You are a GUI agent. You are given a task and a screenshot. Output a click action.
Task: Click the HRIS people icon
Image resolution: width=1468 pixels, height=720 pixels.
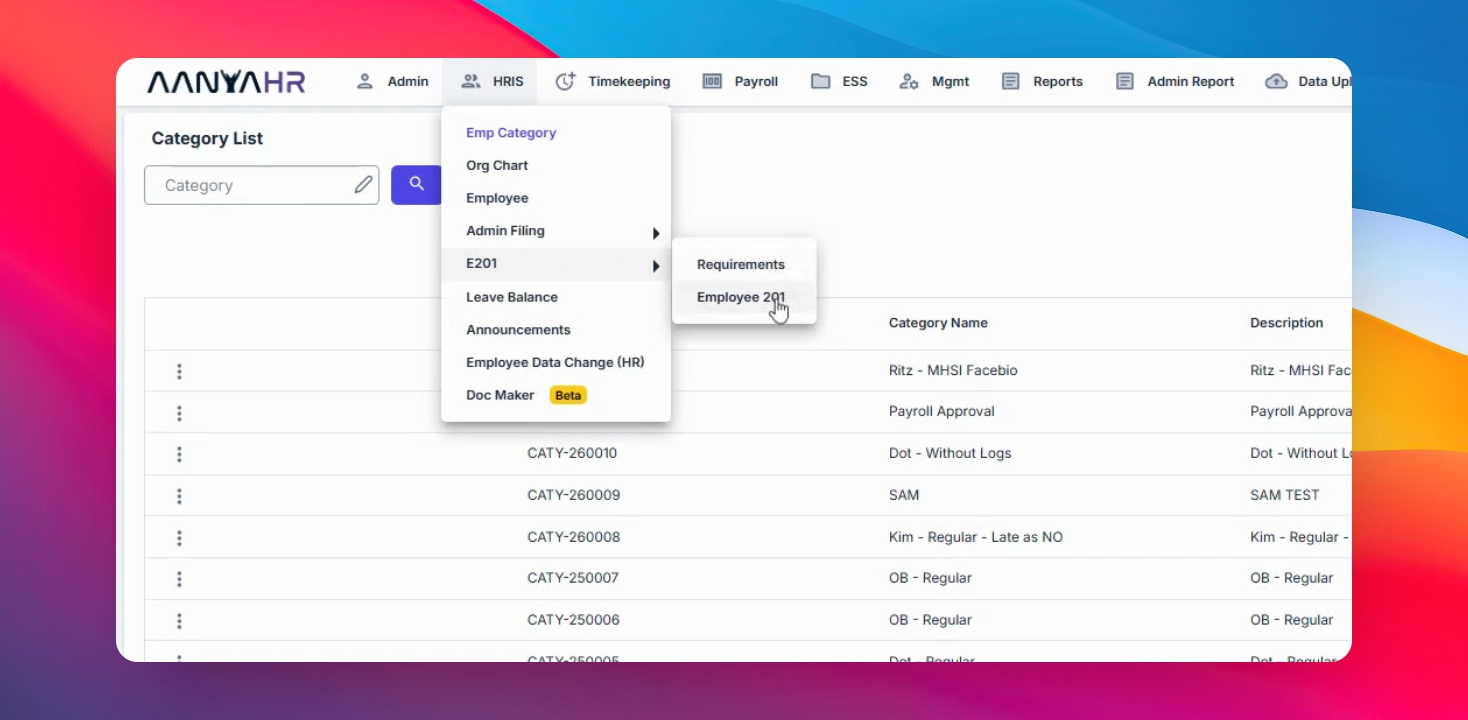click(471, 82)
